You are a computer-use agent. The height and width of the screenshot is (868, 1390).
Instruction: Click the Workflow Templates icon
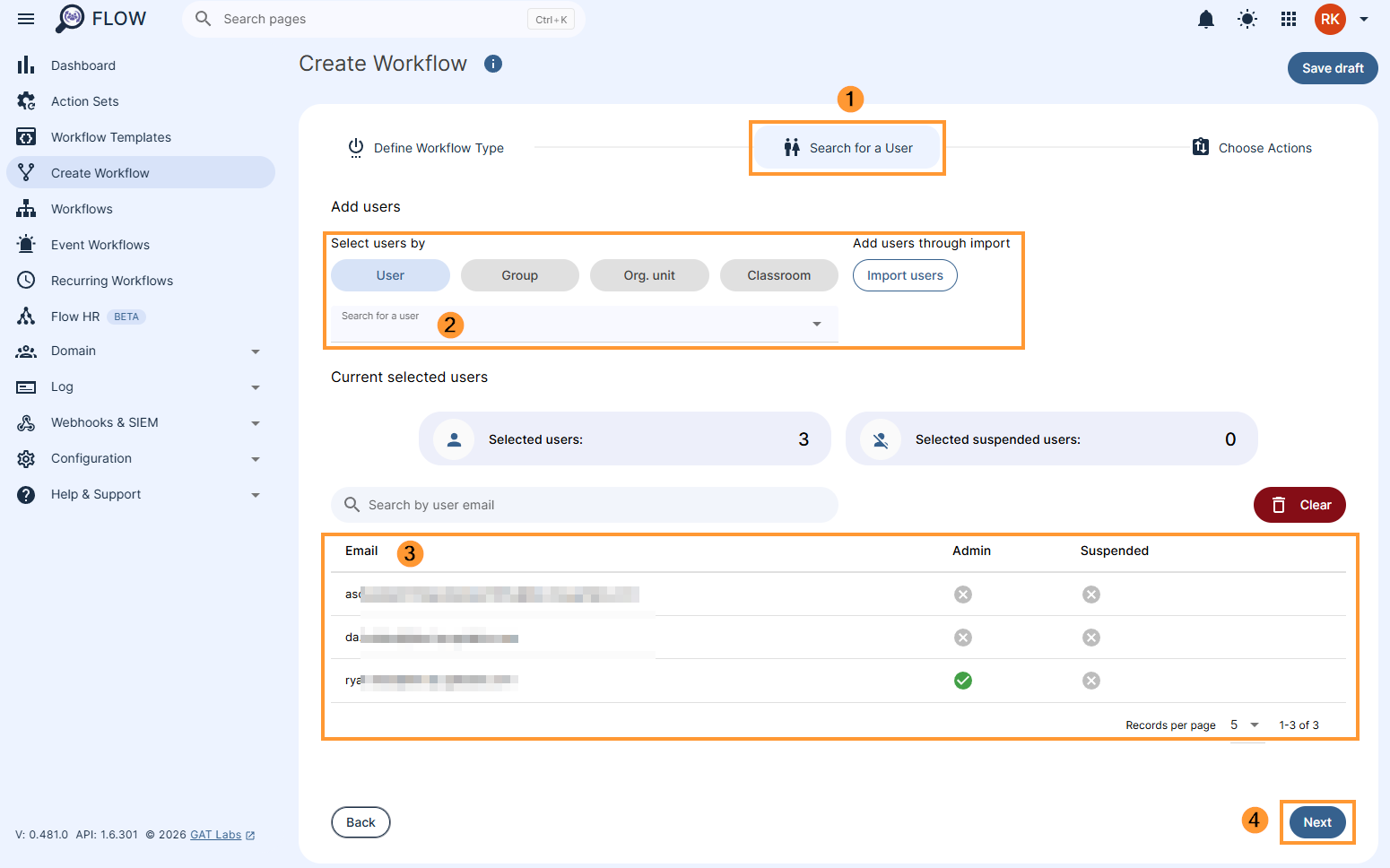coord(26,137)
